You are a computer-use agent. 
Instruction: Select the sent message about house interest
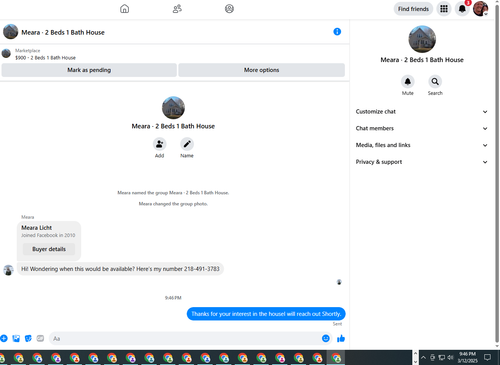[x=266, y=314]
